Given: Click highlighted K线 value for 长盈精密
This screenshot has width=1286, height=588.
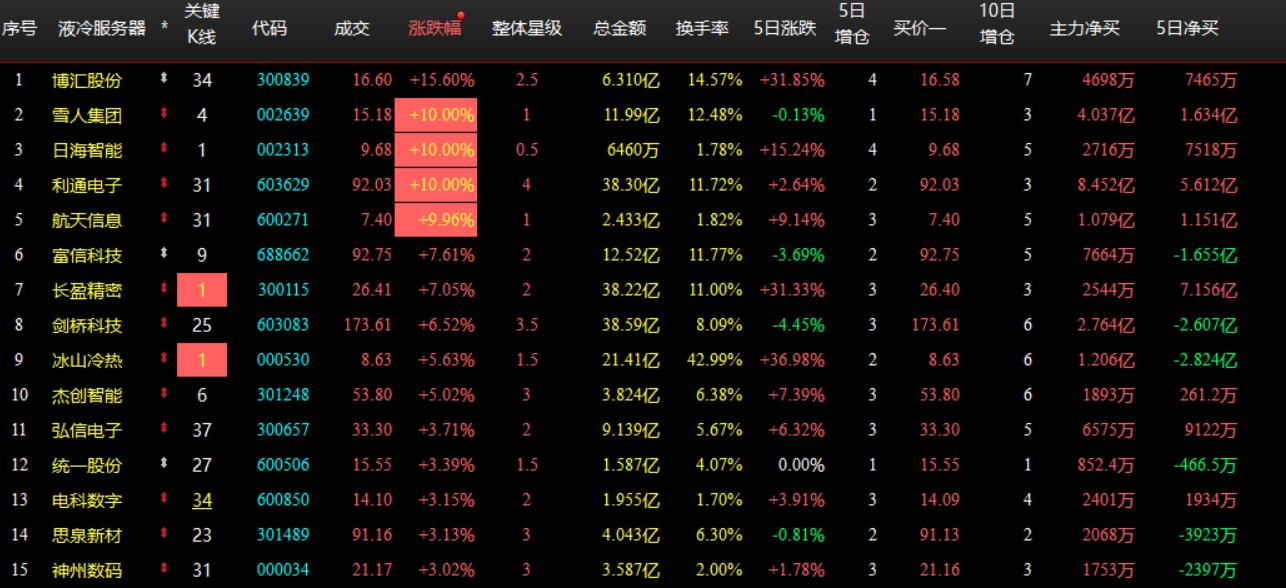Looking at the screenshot, I should 202,290.
